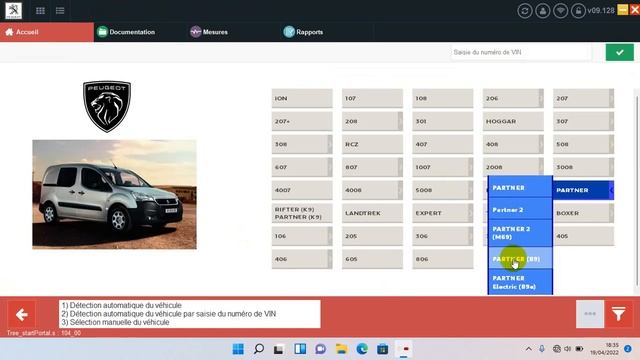
Task: Expand the BOXER model variants
Action: tap(611, 213)
